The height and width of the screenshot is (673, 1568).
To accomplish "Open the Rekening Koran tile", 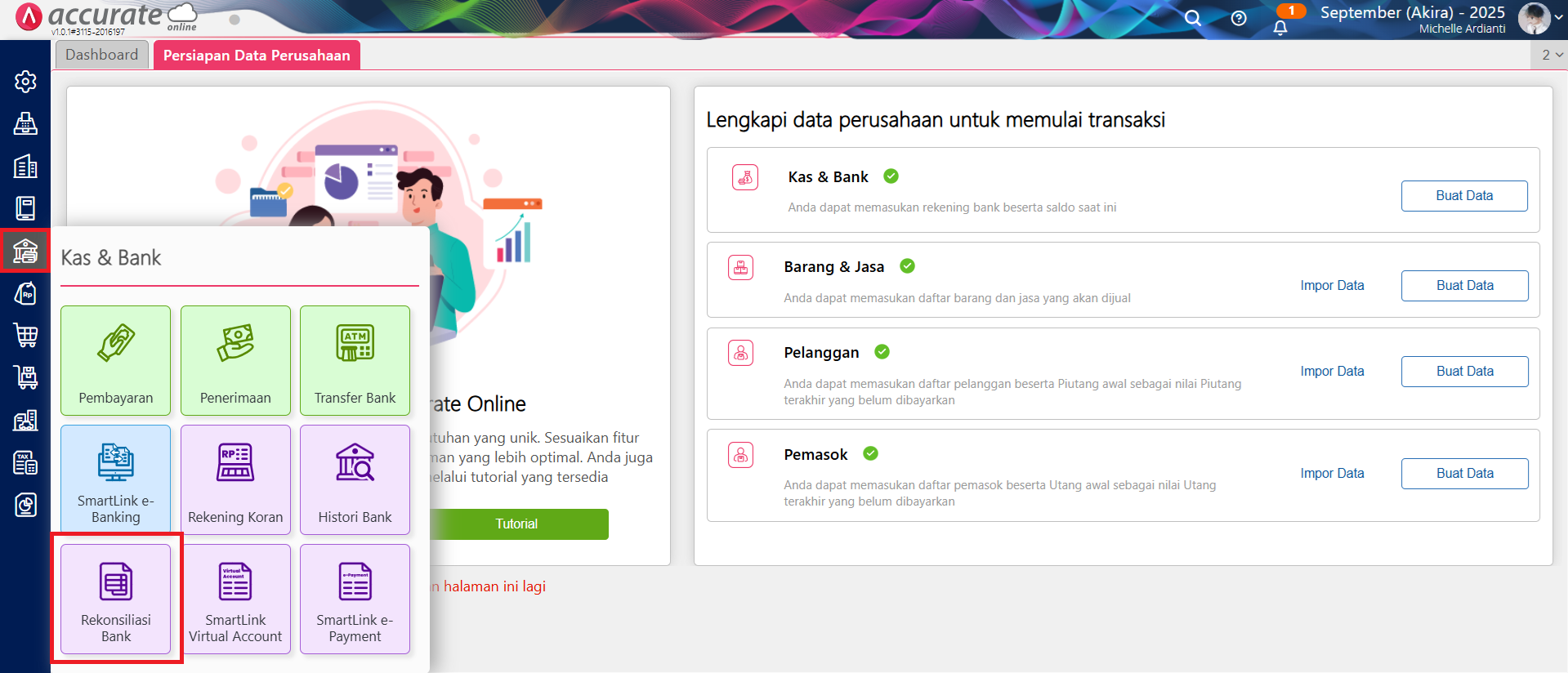I will tap(235, 479).
